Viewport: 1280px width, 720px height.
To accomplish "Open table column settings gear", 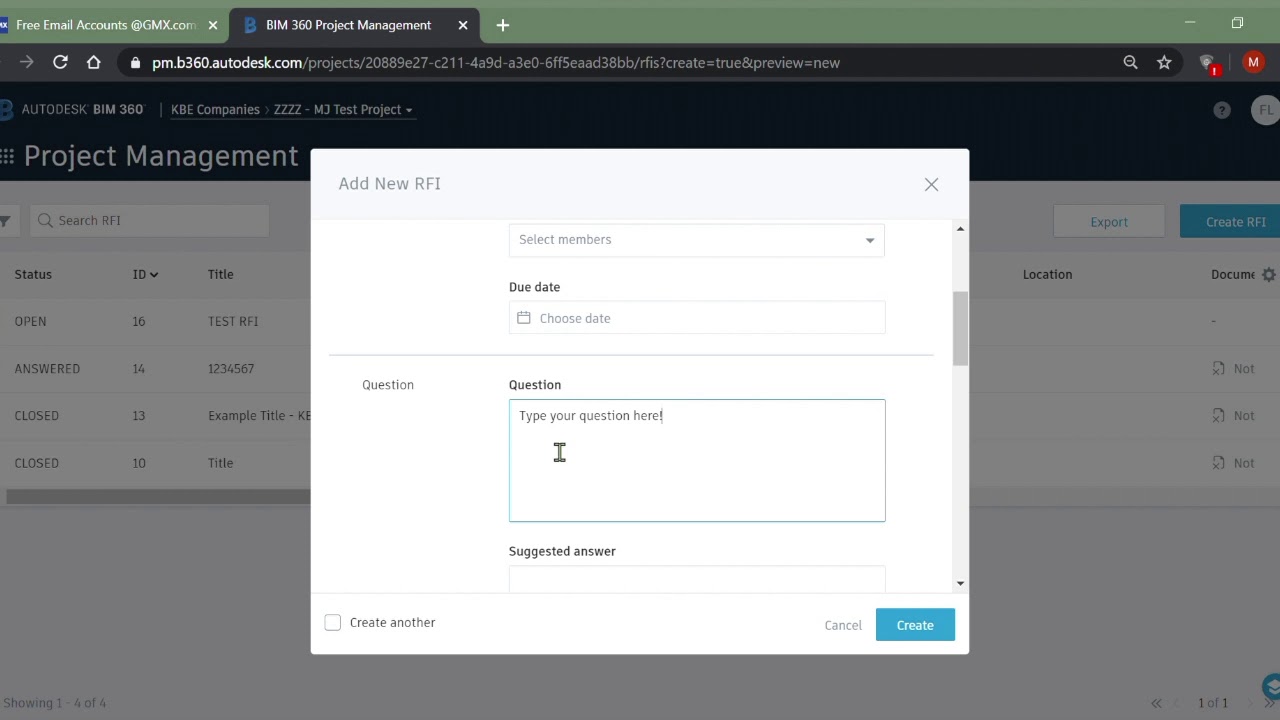I will (x=1268, y=274).
